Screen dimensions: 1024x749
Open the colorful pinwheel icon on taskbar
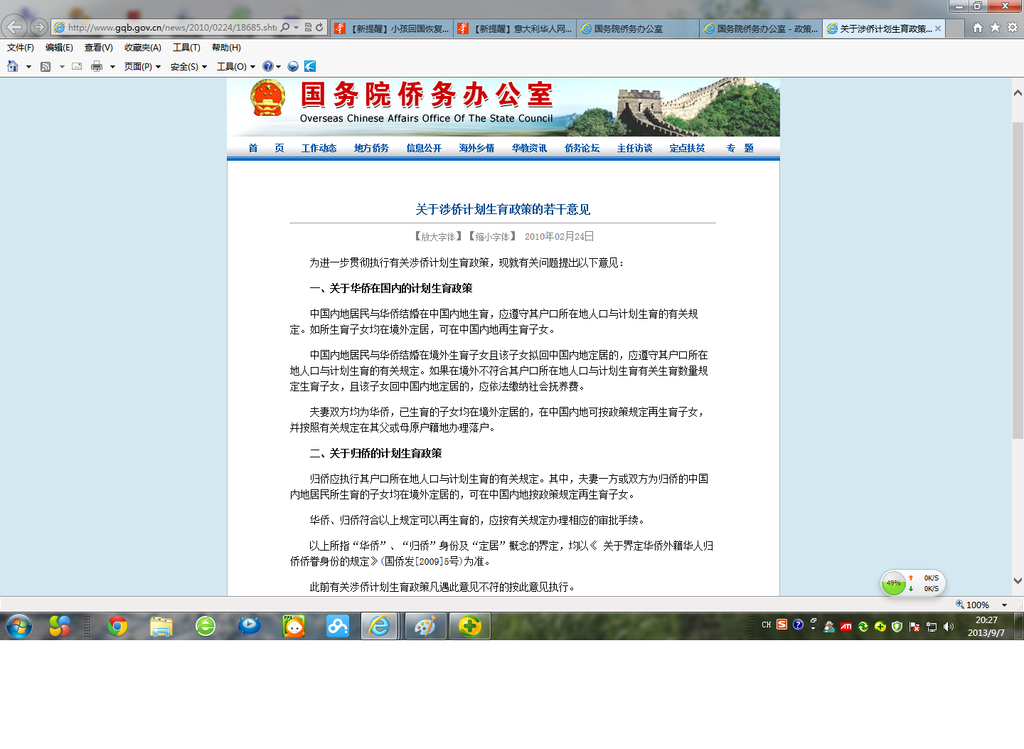click(59, 626)
